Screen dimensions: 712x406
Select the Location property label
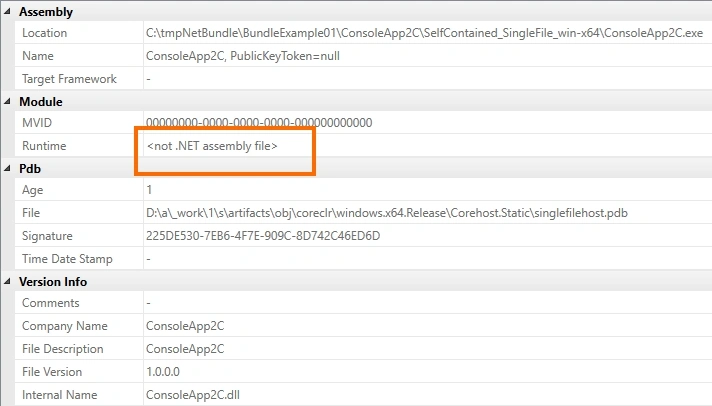(x=44, y=33)
